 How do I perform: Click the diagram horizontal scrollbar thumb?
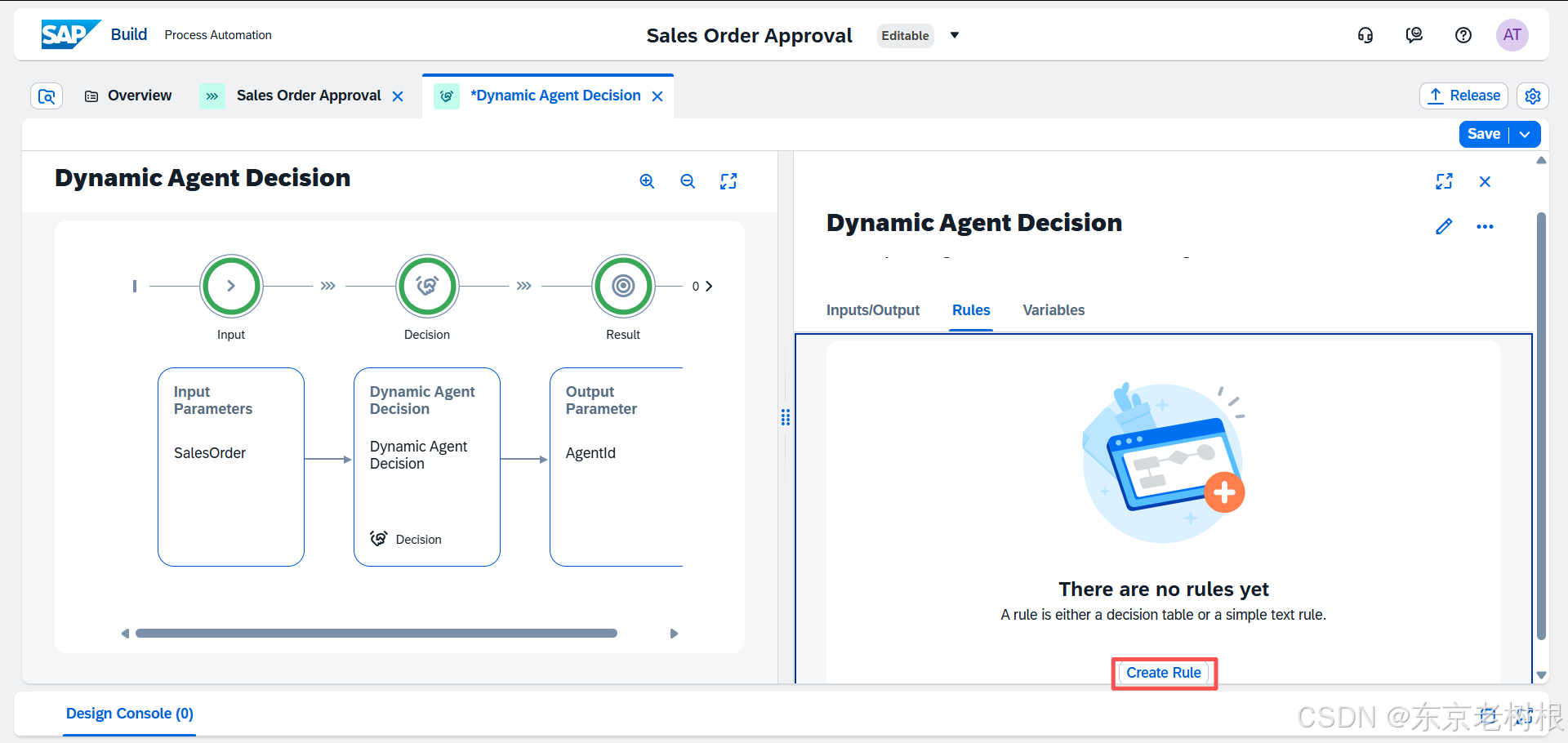point(376,634)
